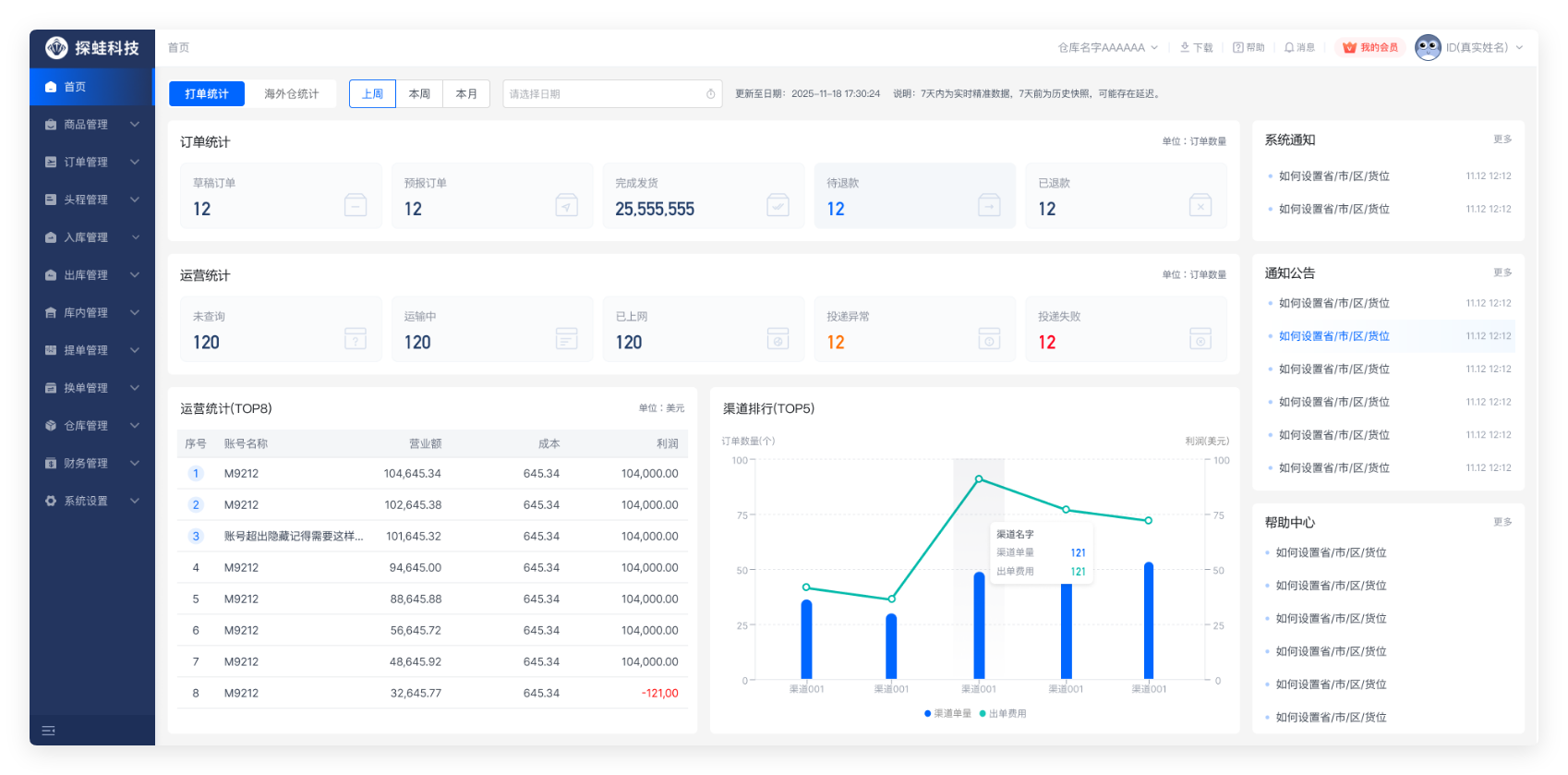Image resolution: width=1568 pixels, height=775 pixels.
Task: Toggle 渠道单量 blue legend marker
Action: tap(927, 714)
